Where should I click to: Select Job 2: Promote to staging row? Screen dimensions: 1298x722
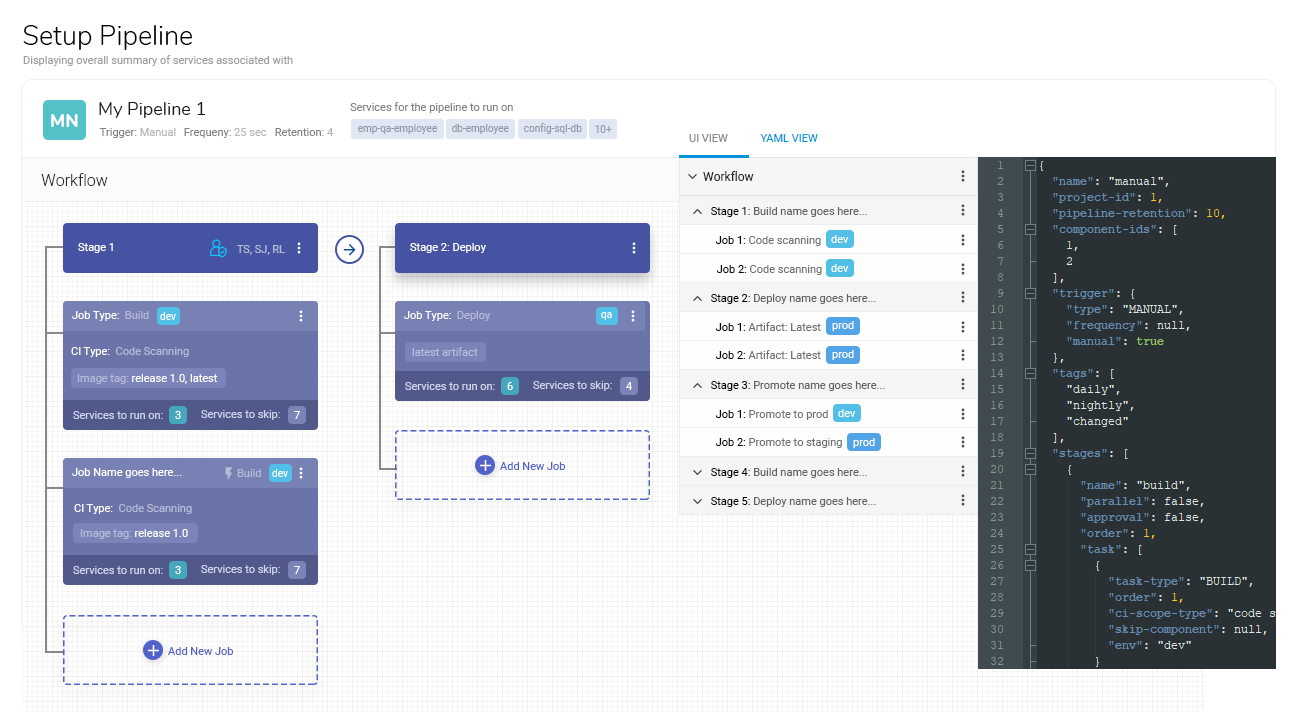point(828,442)
